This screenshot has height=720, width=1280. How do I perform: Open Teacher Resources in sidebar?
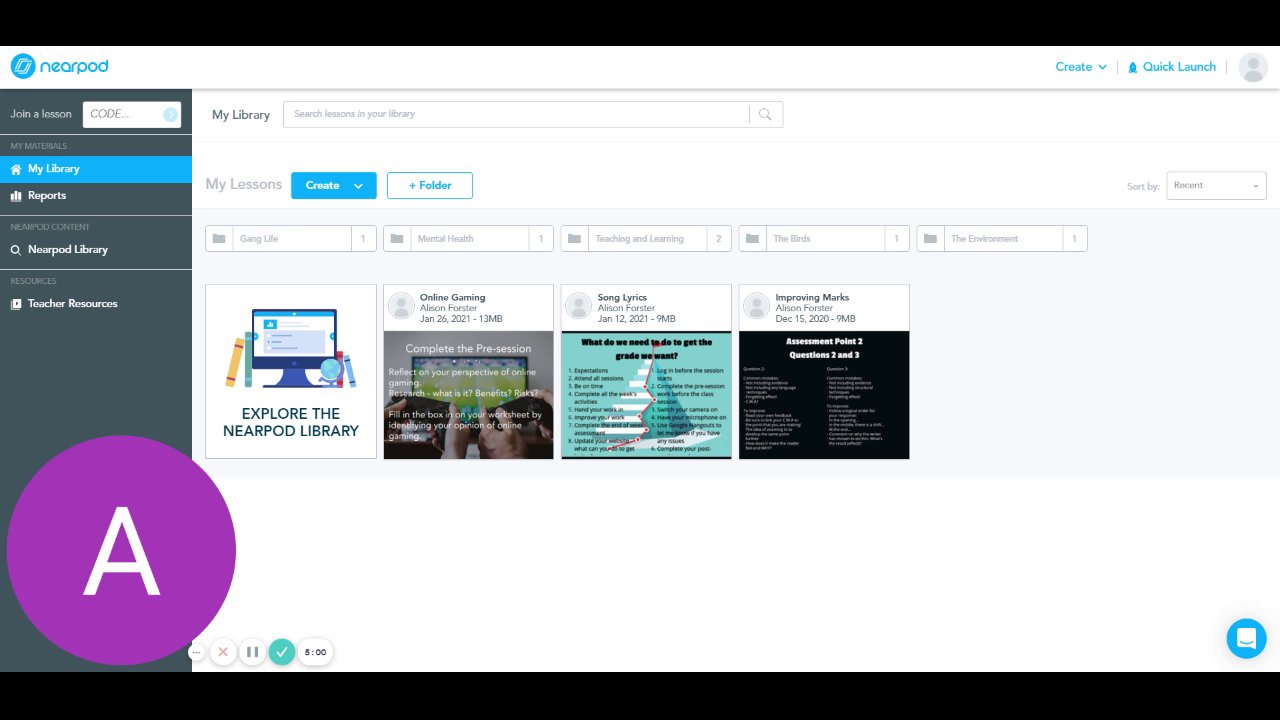tap(96, 304)
